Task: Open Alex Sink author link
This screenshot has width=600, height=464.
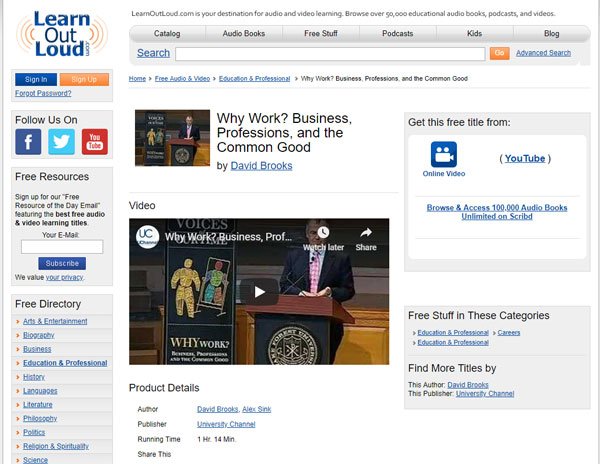Action: 256,409
